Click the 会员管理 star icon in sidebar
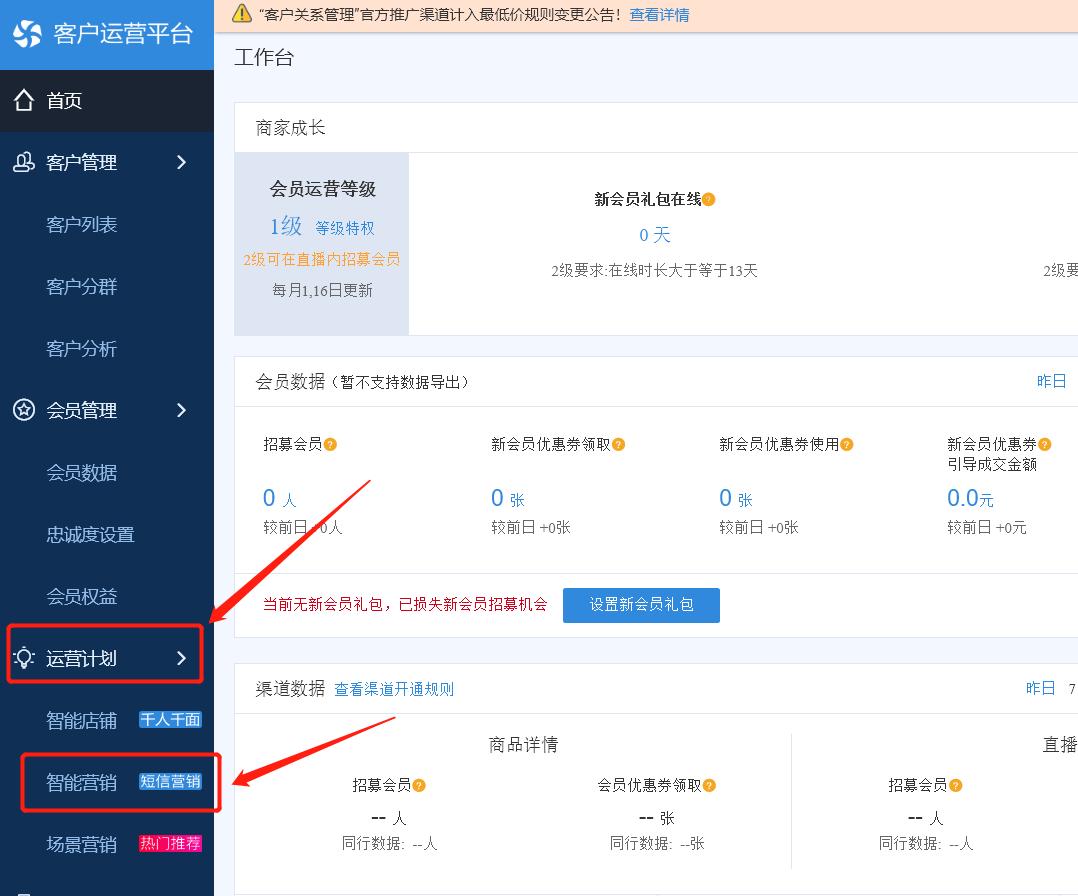The width and height of the screenshot is (1078, 896). [x=23, y=410]
